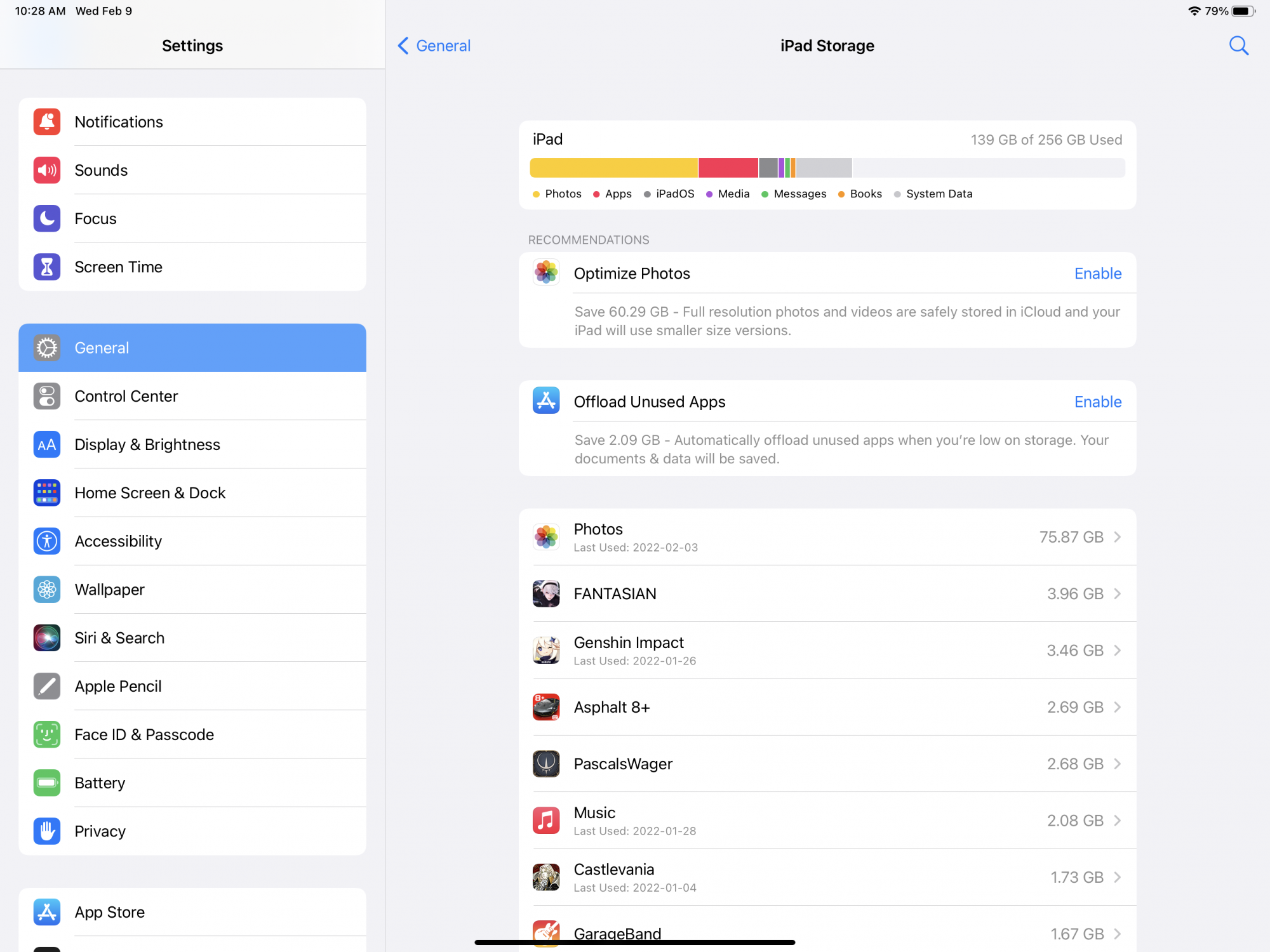Open the Wallpaper flower icon
Image resolution: width=1270 pixels, height=952 pixels.
point(47,590)
